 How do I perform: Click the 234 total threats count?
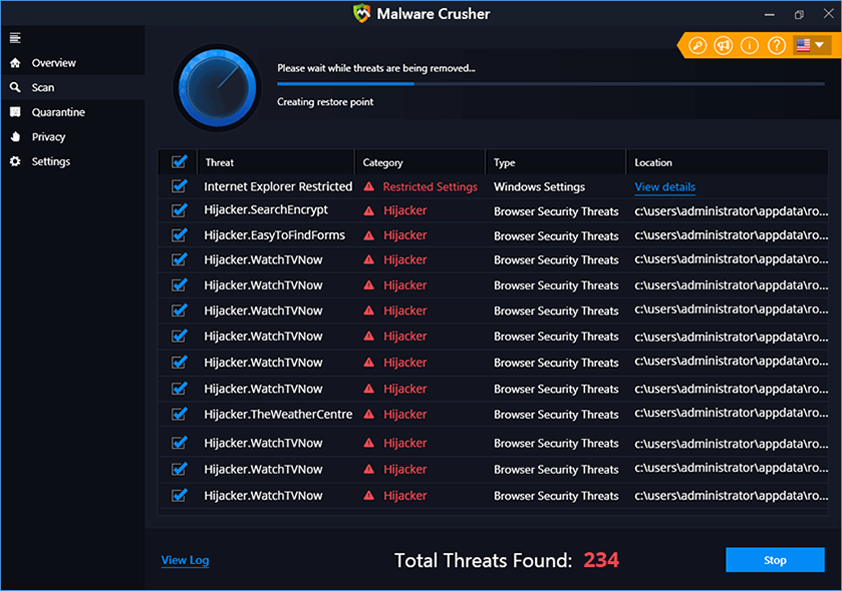coord(601,560)
